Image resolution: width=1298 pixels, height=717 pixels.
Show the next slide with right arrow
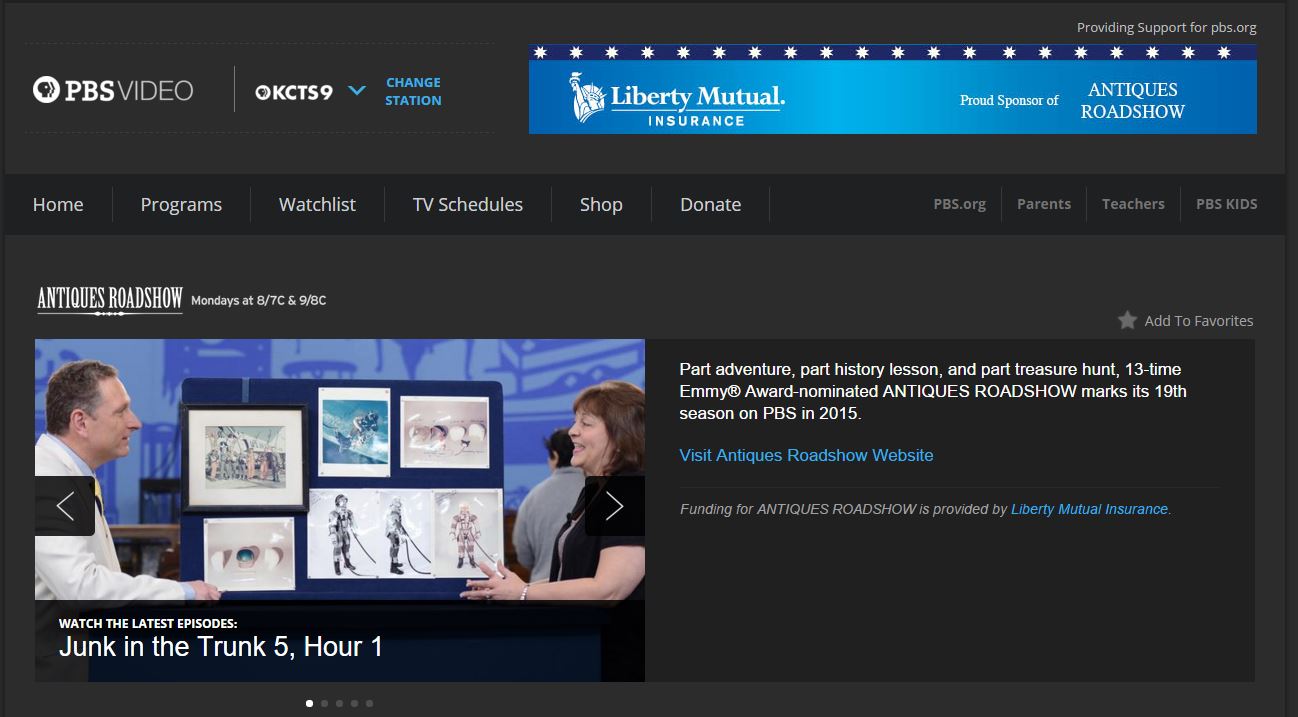coord(614,506)
